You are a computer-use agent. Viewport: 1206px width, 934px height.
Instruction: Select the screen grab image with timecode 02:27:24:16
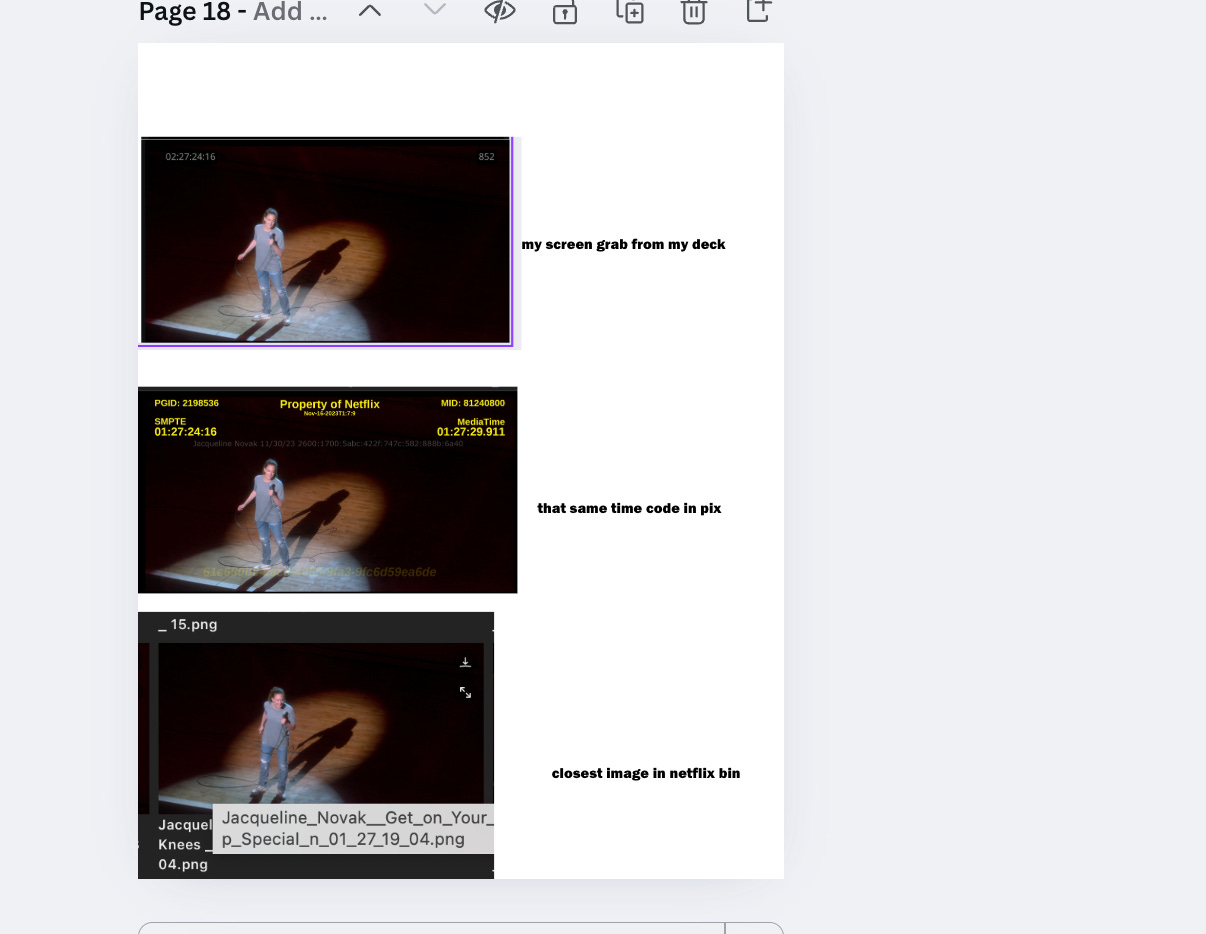(x=326, y=241)
